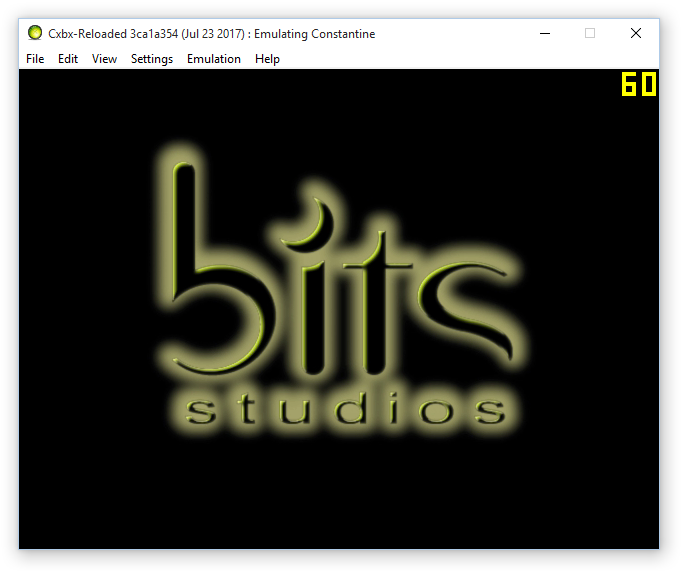Image resolution: width=684 pixels, height=571 pixels.
Task: Open the Settings menu
Action: 152,59
